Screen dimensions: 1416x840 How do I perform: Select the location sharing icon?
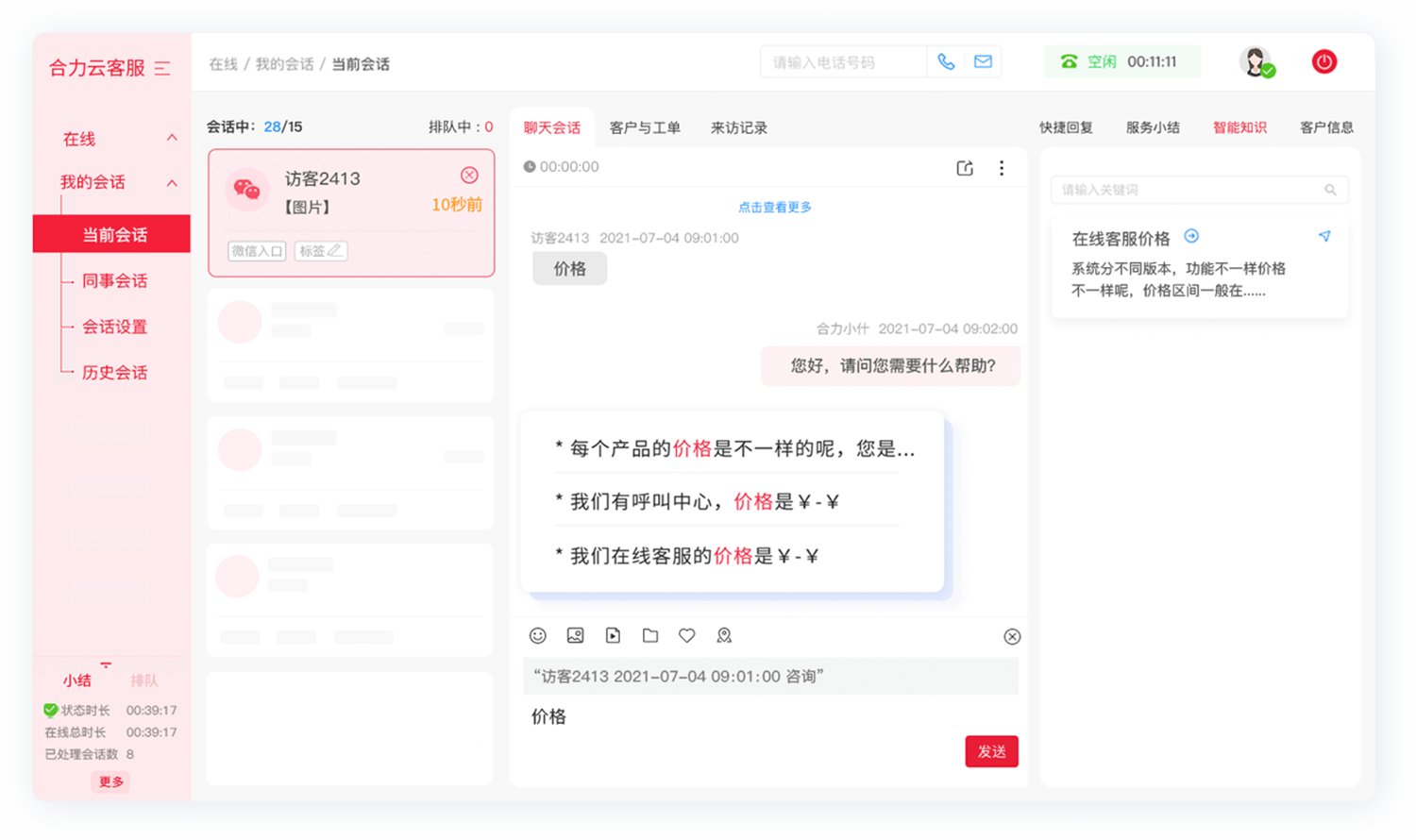[x=723, y=635]
